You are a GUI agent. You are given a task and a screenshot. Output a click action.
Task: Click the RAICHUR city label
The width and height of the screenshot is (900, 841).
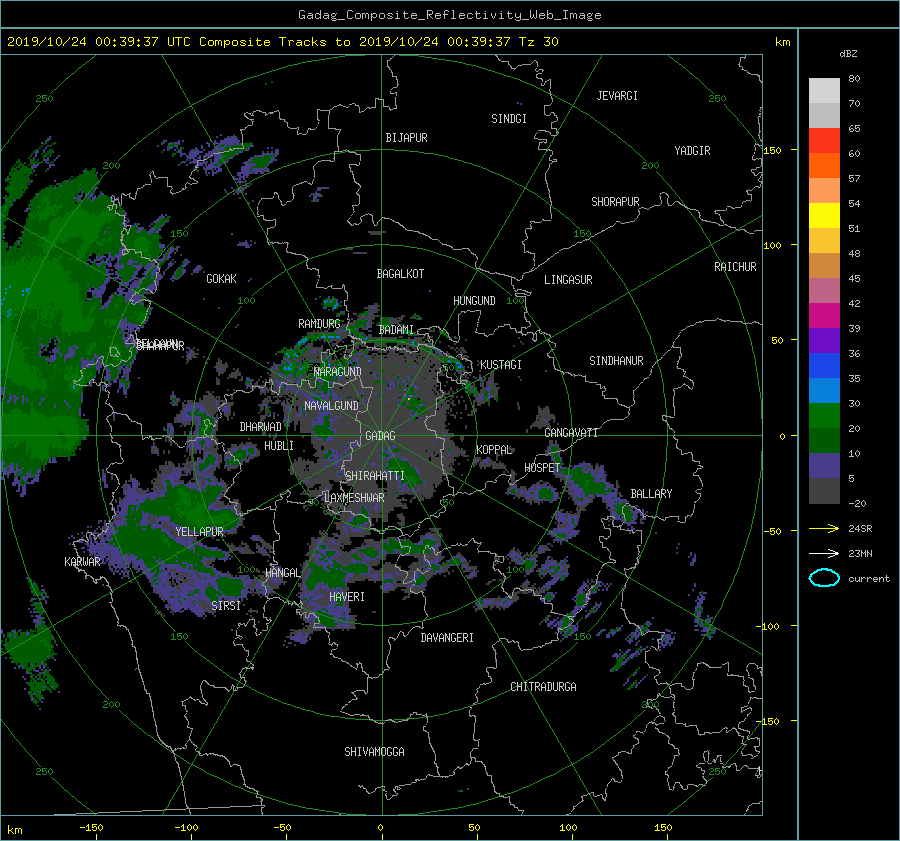(735, 267)
